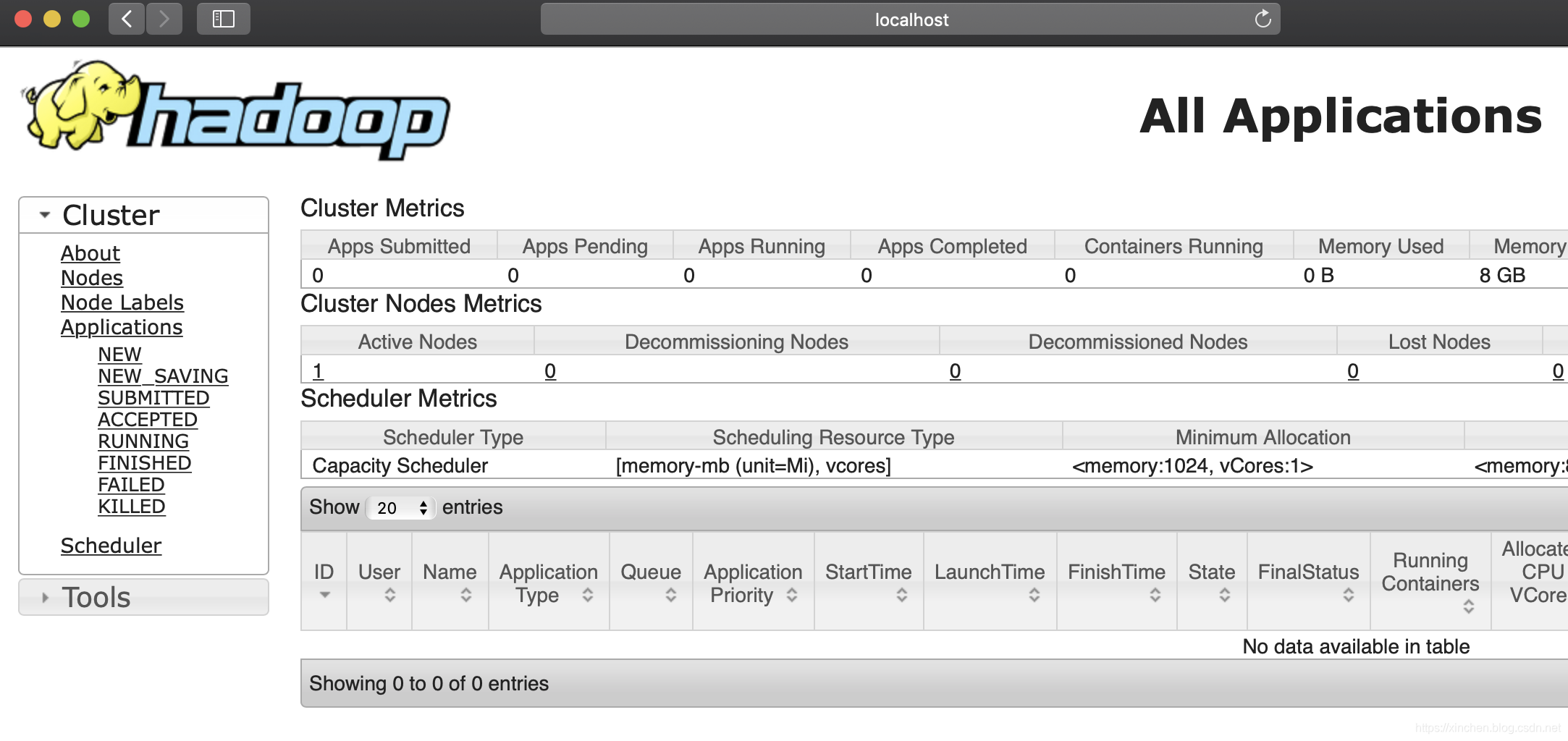Open the Node Labels page
Viewport: 1568px width, 741px height.
(x=122, y=302)
